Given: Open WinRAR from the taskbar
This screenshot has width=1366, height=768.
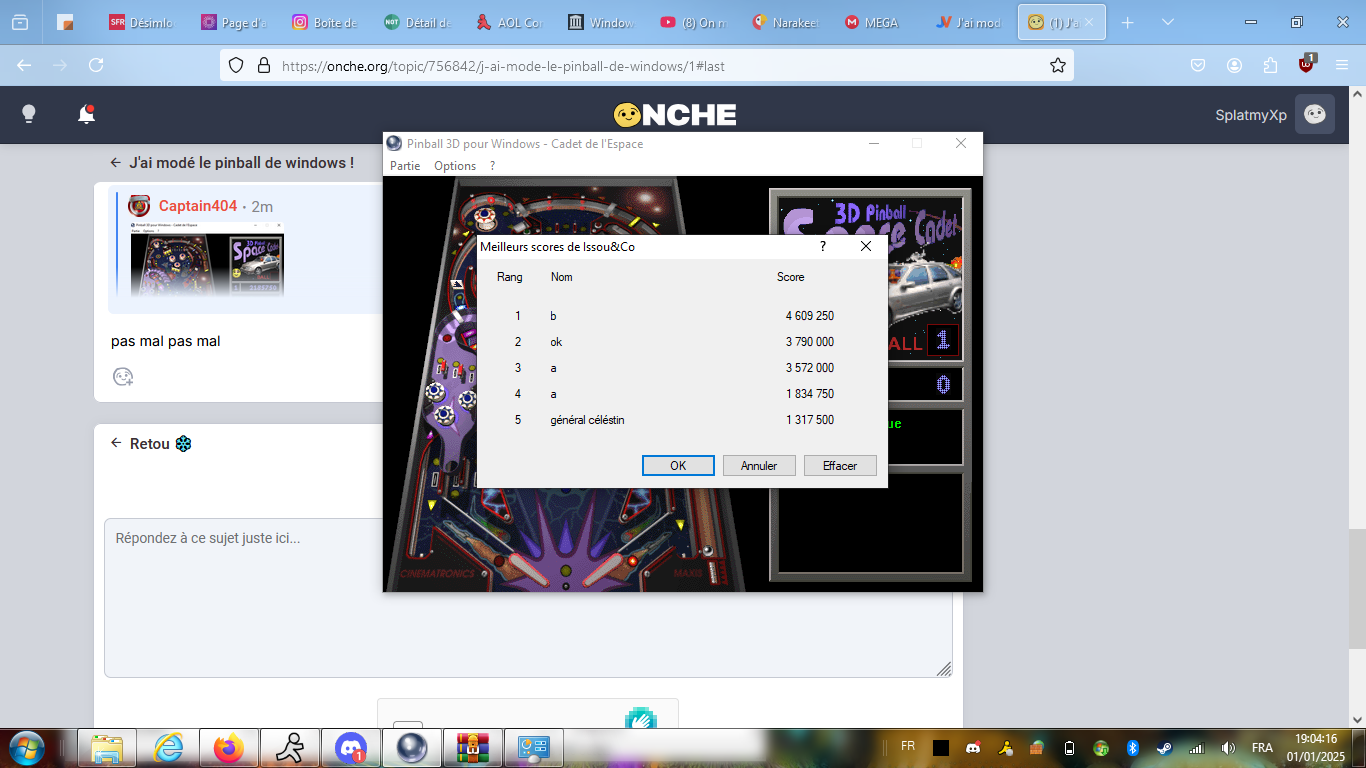Looking at the screenshot, I should click(x=473, y=748).
